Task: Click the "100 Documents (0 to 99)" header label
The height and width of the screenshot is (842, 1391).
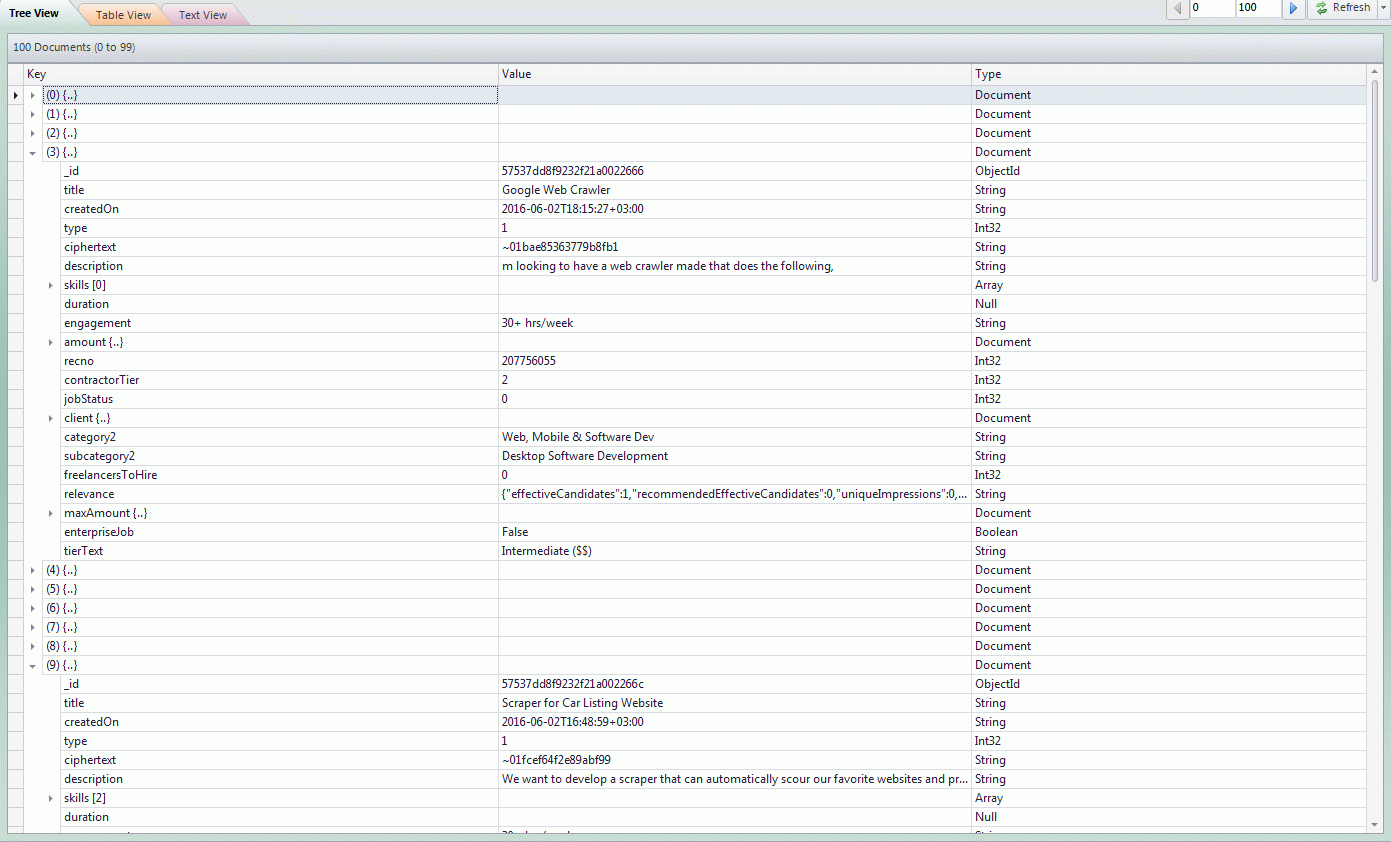Action: coord(74,47)
